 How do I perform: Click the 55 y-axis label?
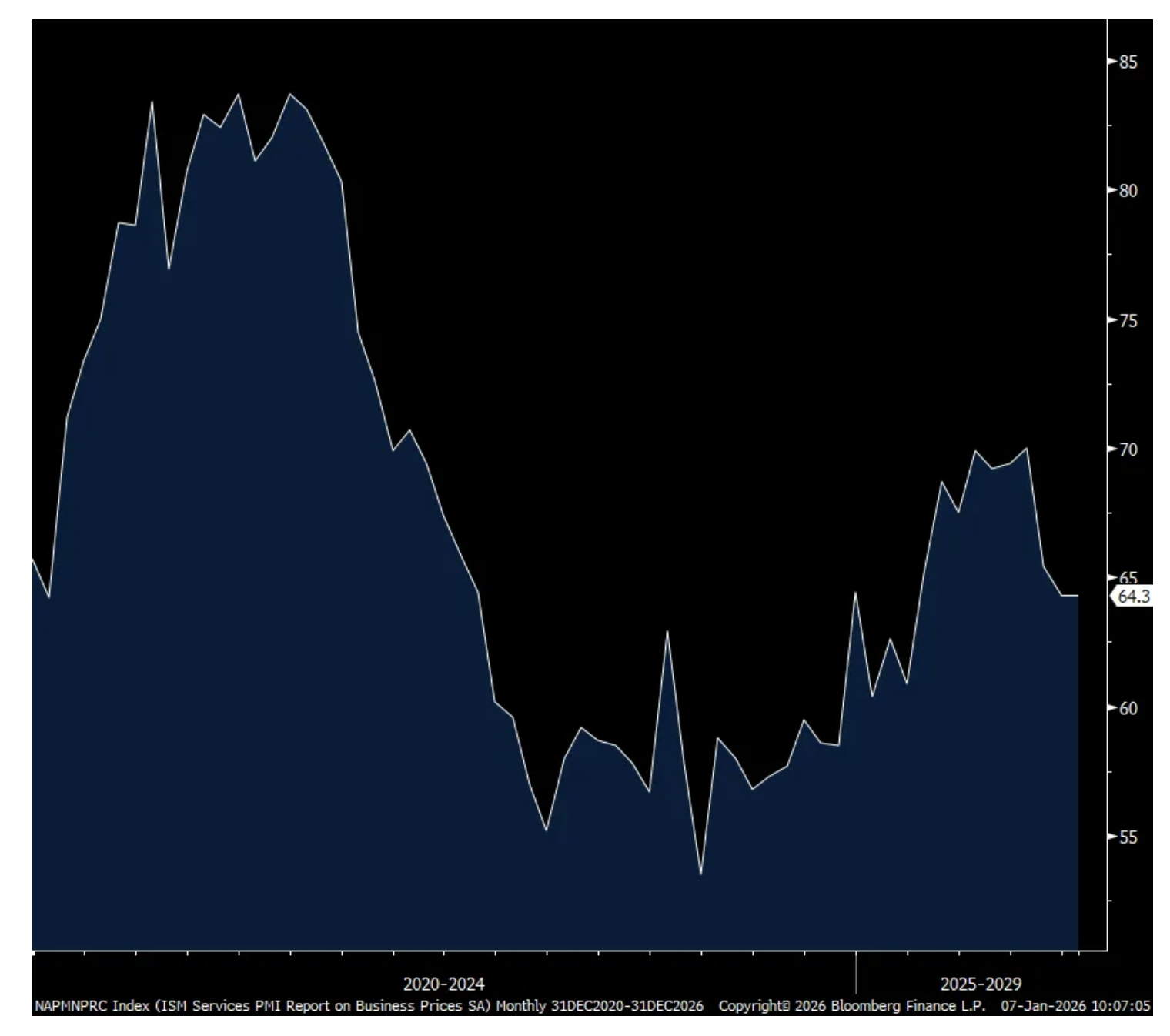pos(1128,837)
